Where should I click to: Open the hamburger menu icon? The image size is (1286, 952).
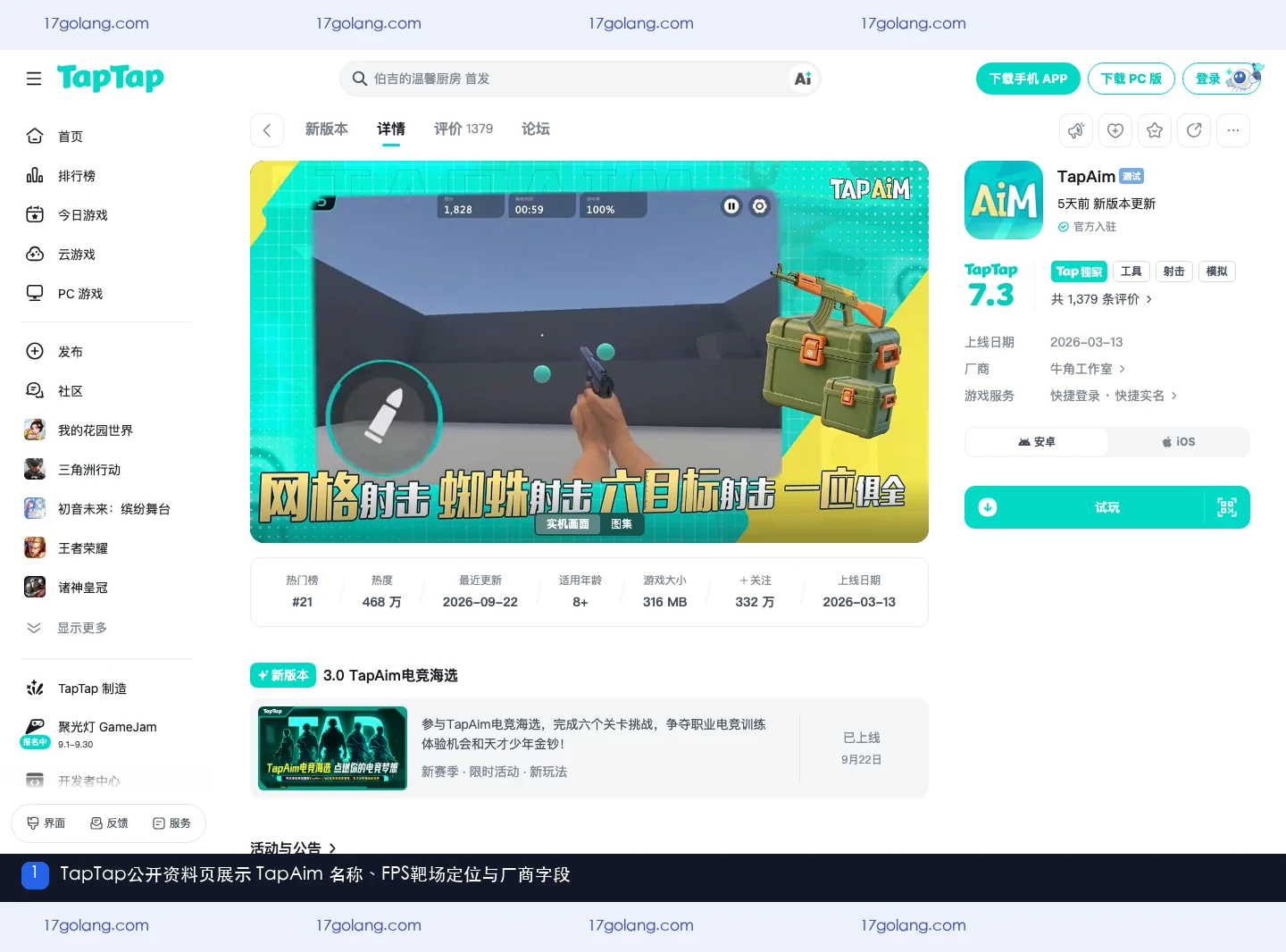point(34,79)
